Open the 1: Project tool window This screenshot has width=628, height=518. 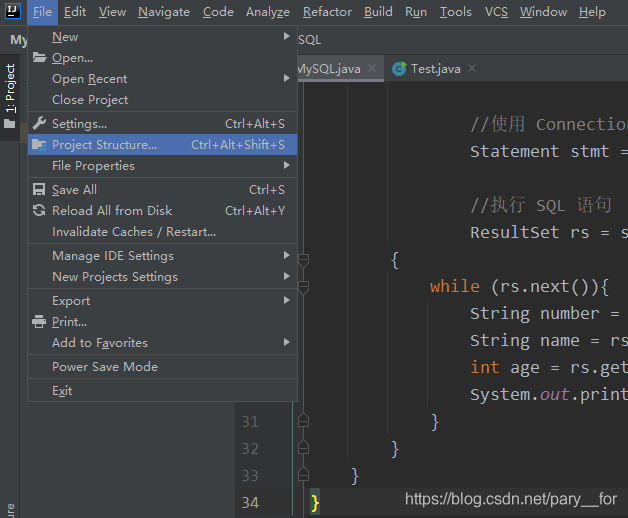[x=10, y=91]
